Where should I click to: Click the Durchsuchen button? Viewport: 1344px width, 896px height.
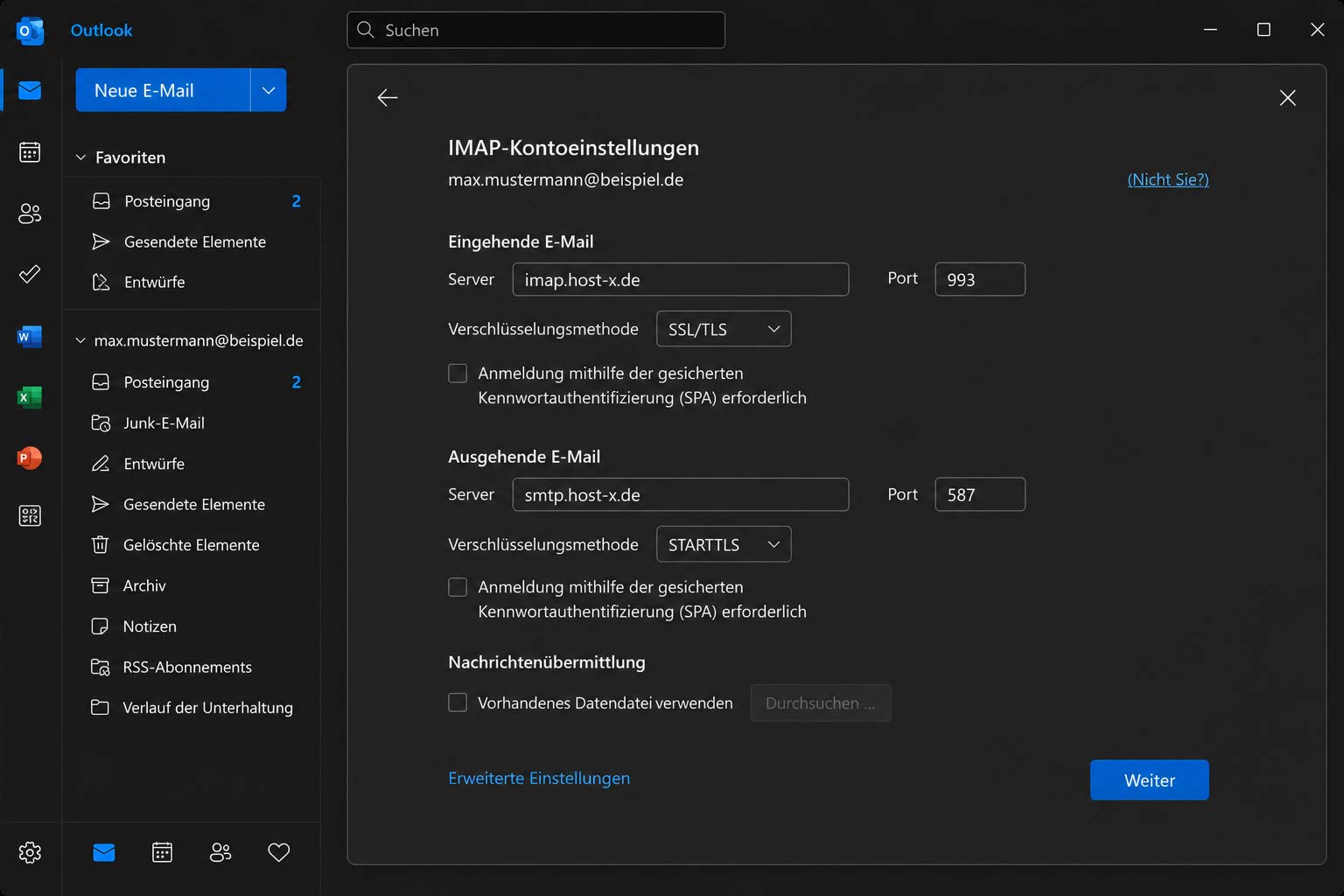[821, 703]
